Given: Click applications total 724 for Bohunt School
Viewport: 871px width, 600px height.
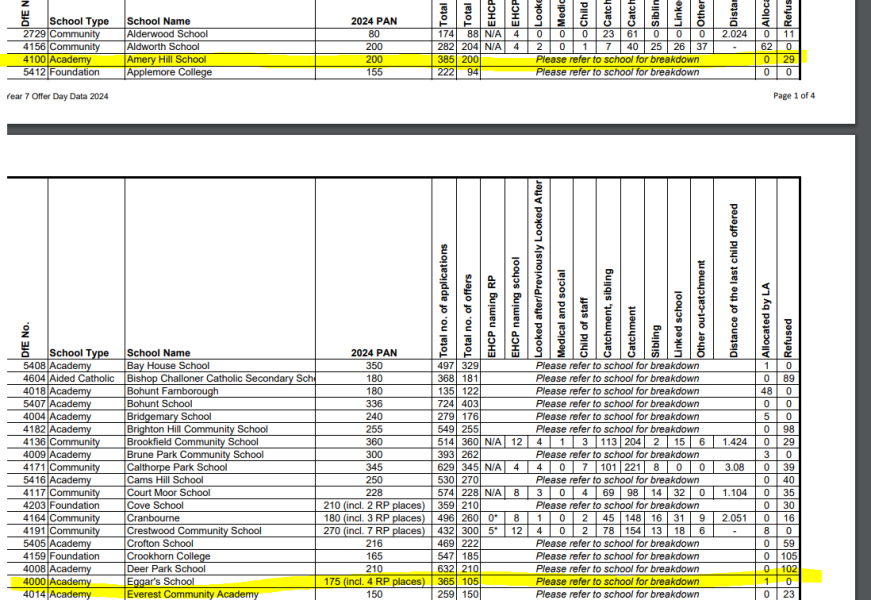Looking at the screenshot, I should pyautogui.click(x=445, y=404).
